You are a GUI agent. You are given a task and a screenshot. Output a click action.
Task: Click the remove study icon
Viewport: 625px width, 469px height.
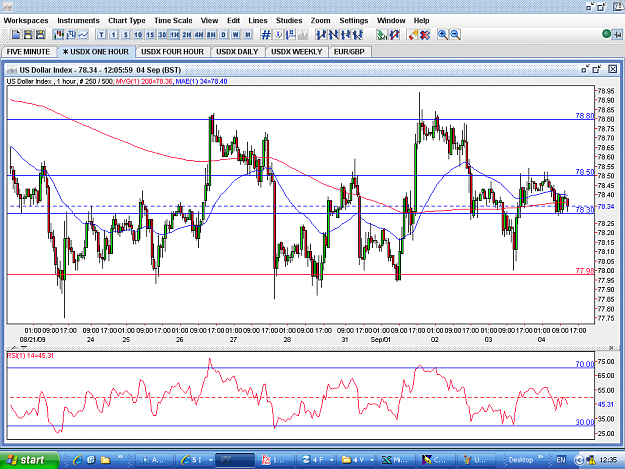(x=394, y=35)
